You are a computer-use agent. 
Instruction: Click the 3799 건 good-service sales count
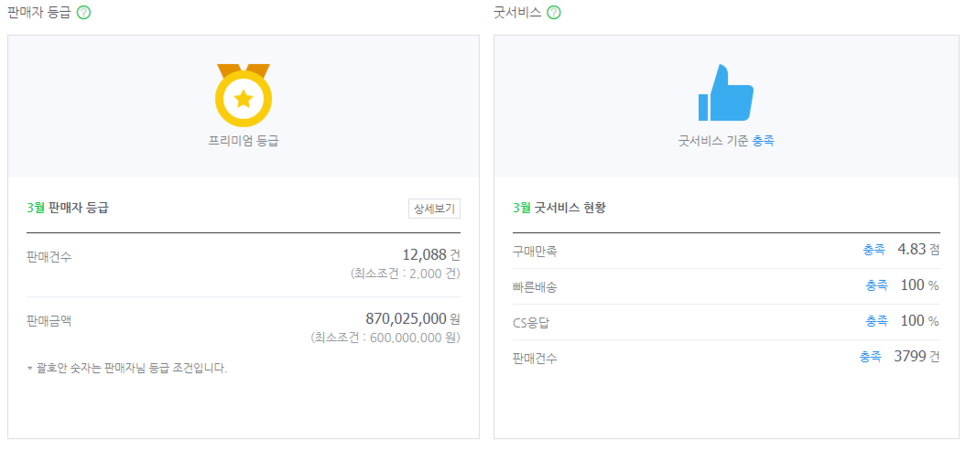coord(917,357)
